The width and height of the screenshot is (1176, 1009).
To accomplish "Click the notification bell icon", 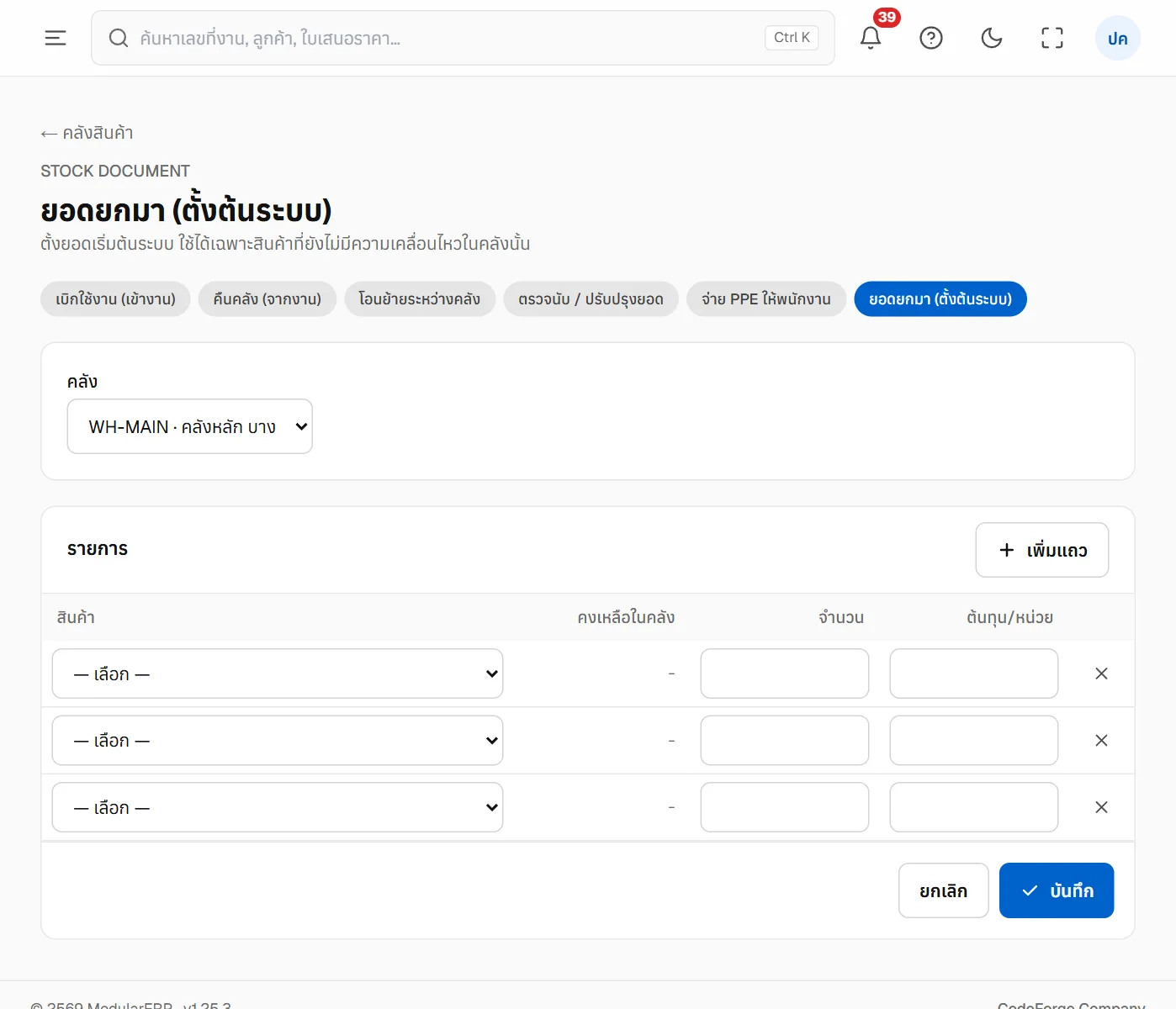I will [871, 38].
